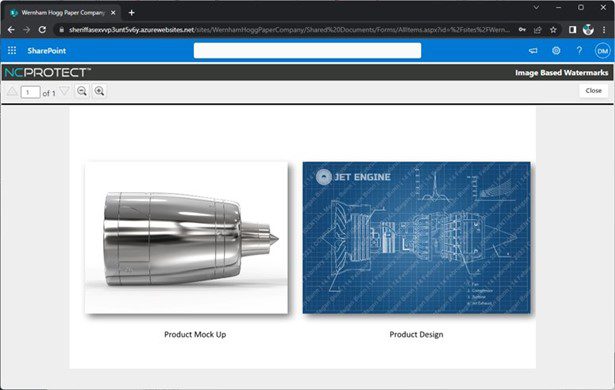Open the saved passwords key icon

pos(522,30)
